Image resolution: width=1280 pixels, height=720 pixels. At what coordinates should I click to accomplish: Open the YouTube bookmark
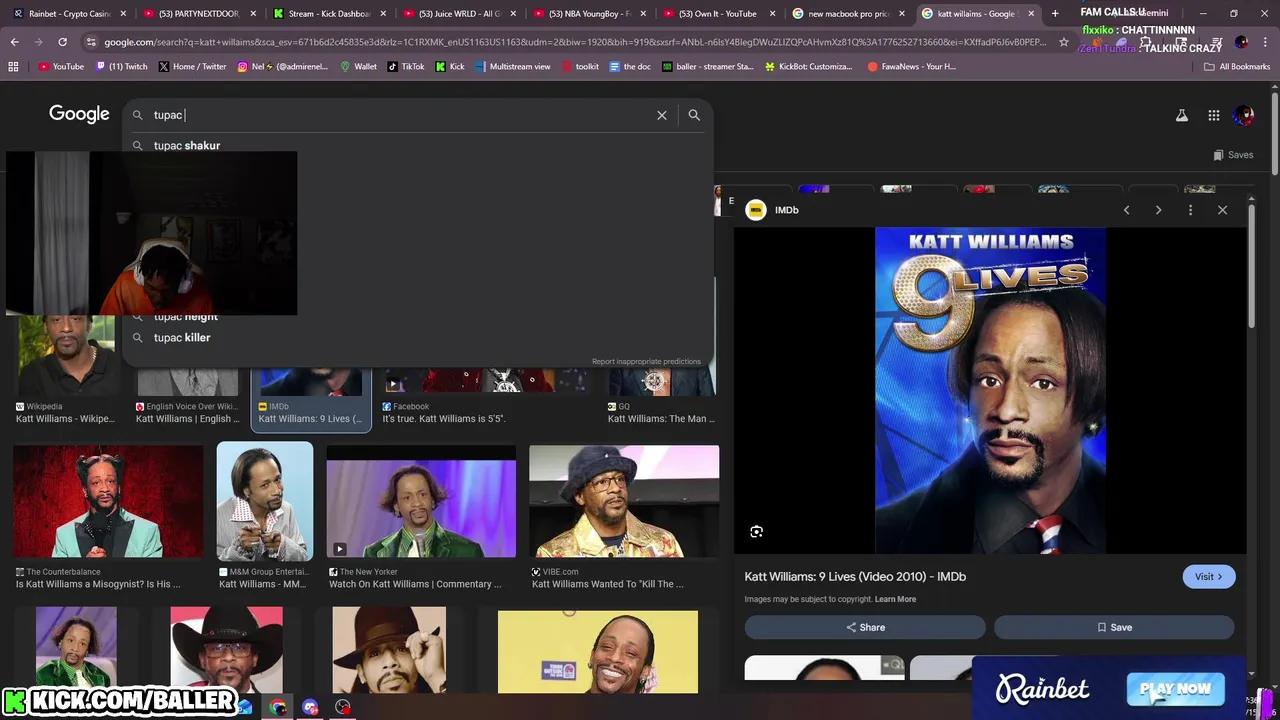pos(61,66)
